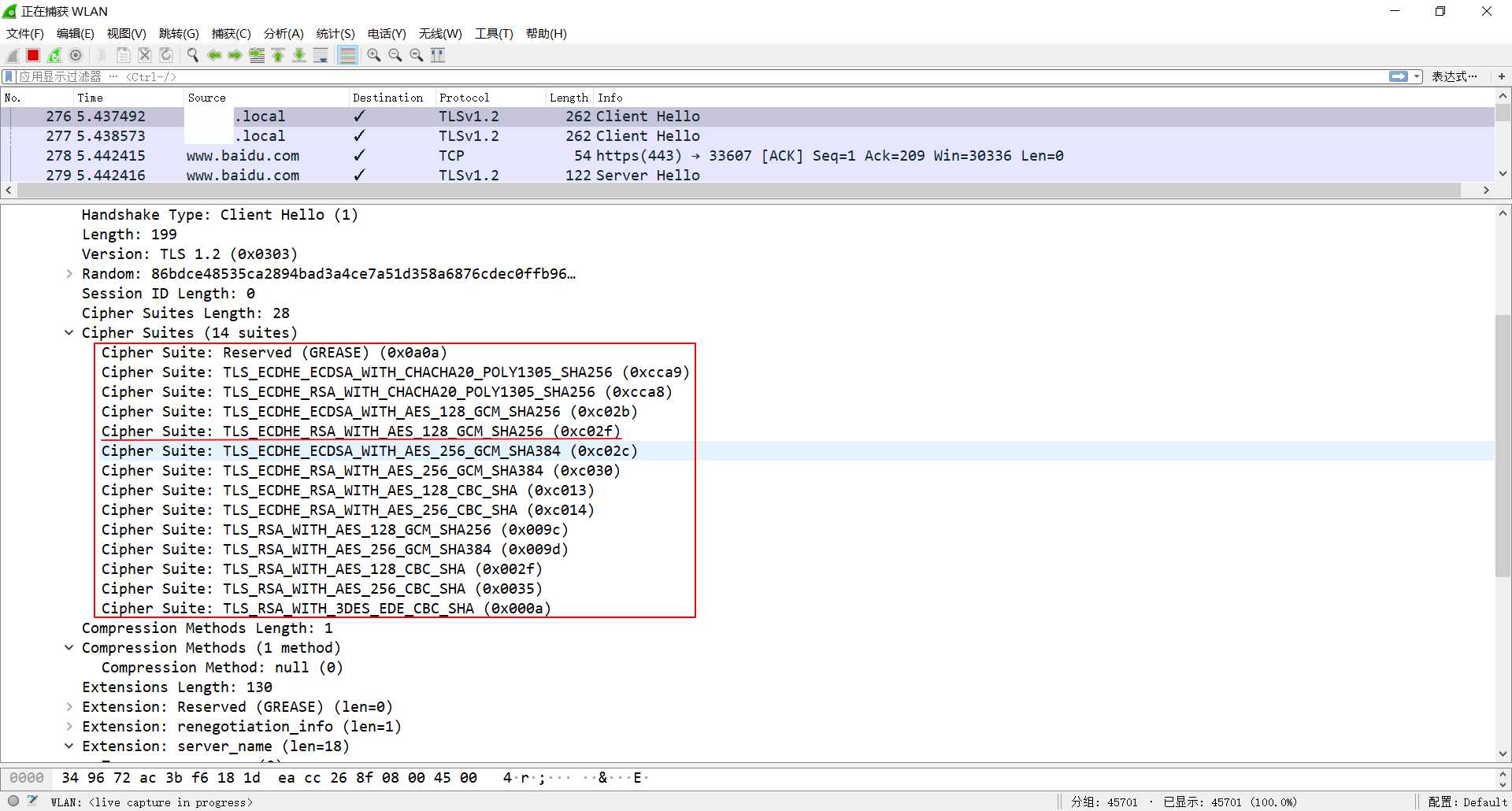Restart the current capture
The height and width of the screenshot is (811, 1512).
pos(54,55)
